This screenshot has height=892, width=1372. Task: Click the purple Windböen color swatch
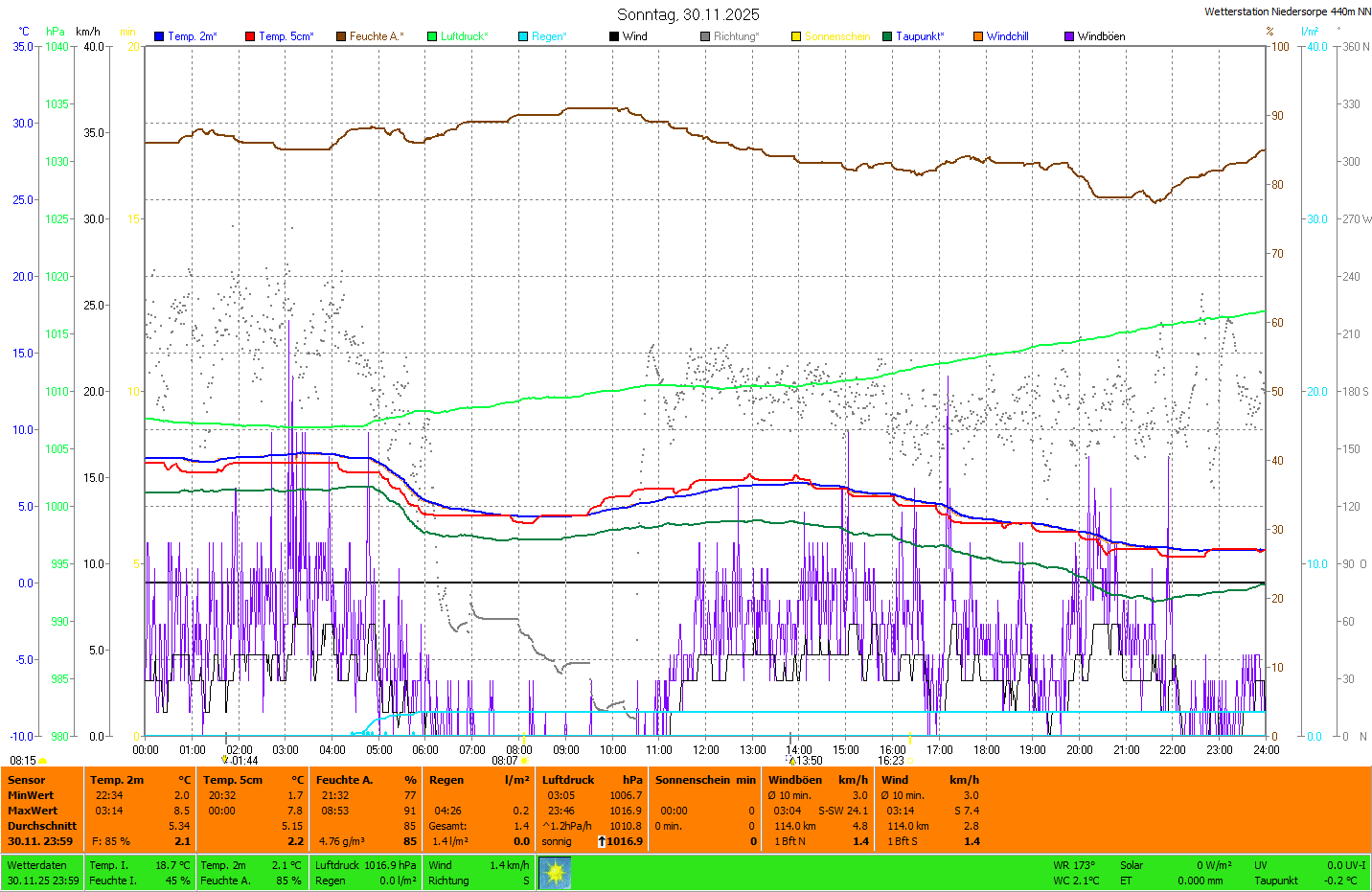point(1069,36)
